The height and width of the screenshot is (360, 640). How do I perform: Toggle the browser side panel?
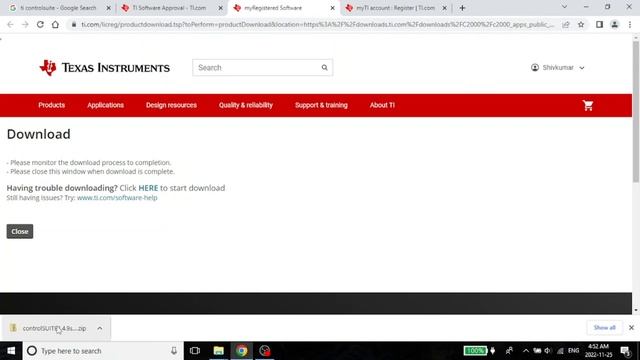pyautogui.click(x=599, y=24)
